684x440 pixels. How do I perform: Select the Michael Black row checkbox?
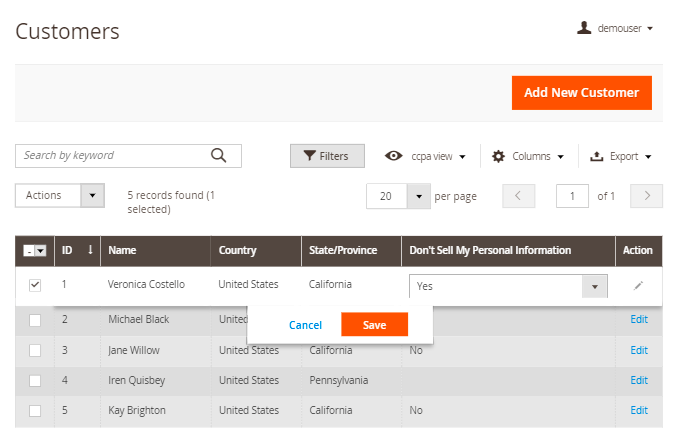(35, 320)
